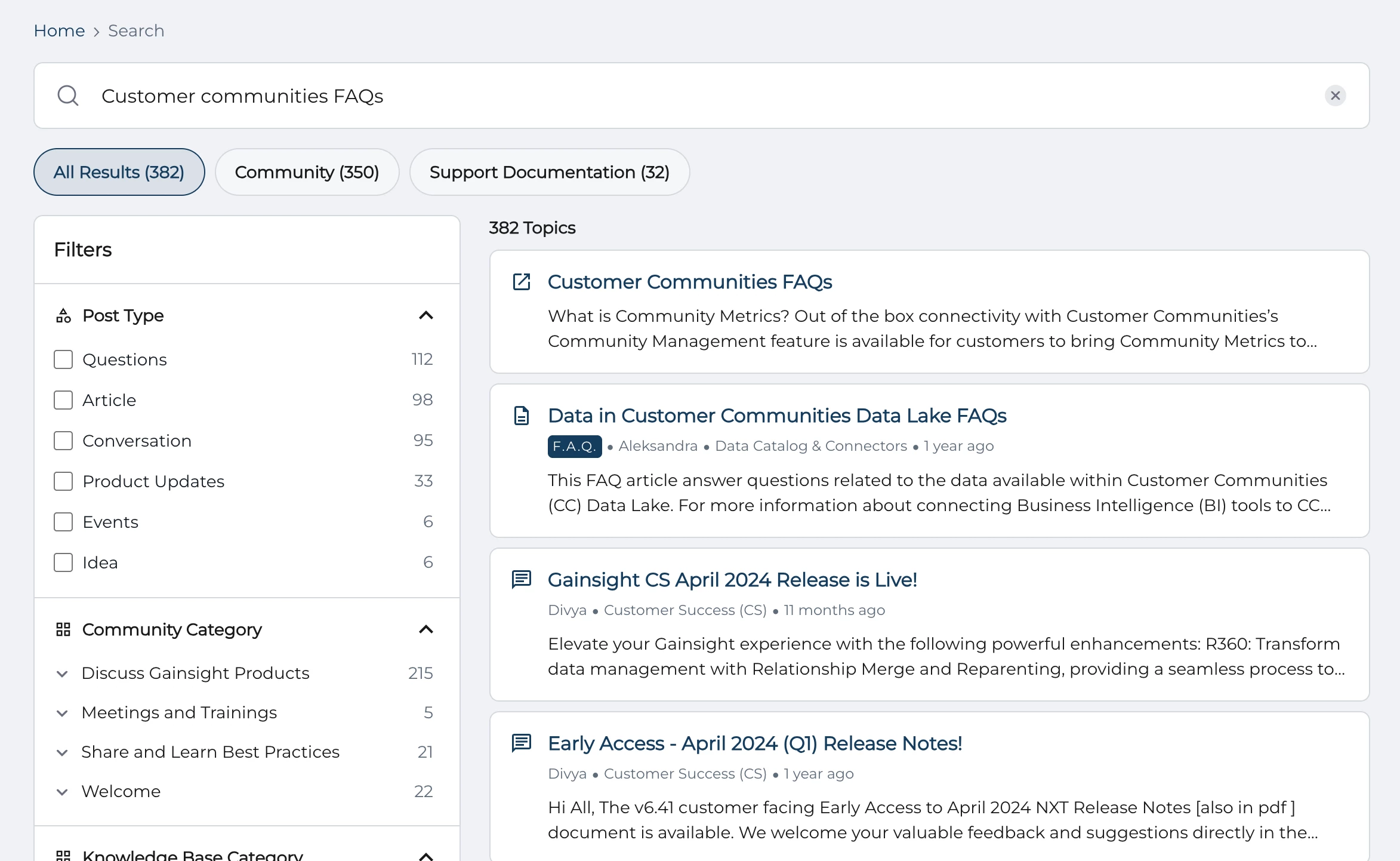Open the Support Documentation (32) tab
The height and width of the screenshot is (861, 1400).
pos(549,172)
